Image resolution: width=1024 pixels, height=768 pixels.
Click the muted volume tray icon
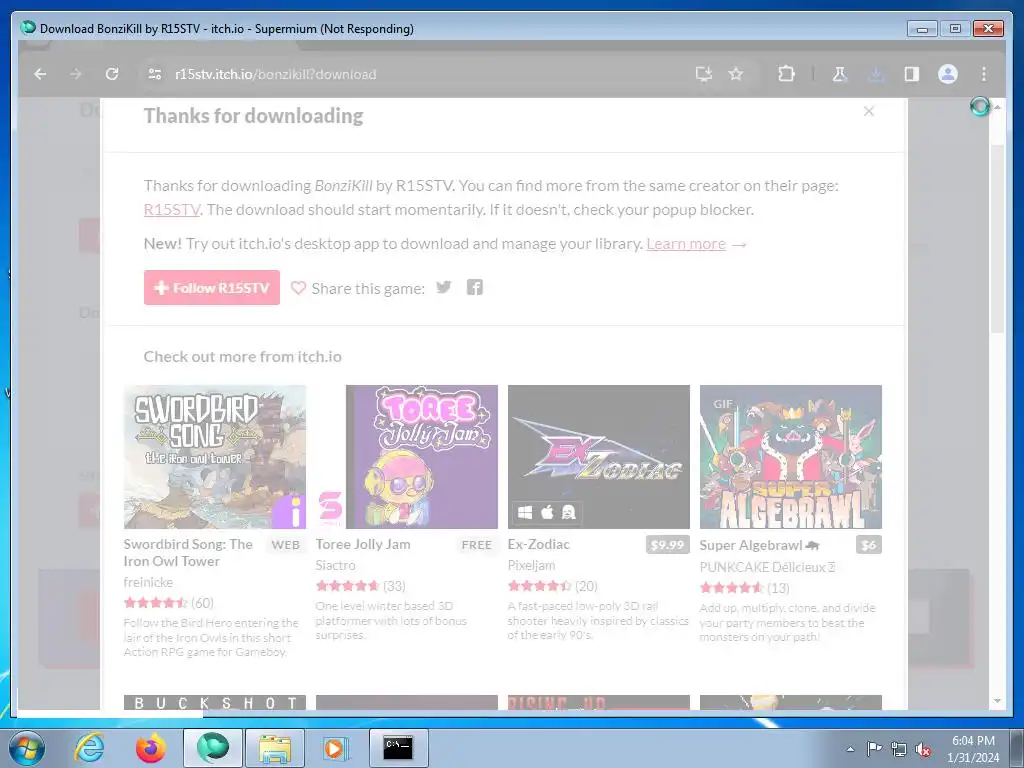click(923, 749)
